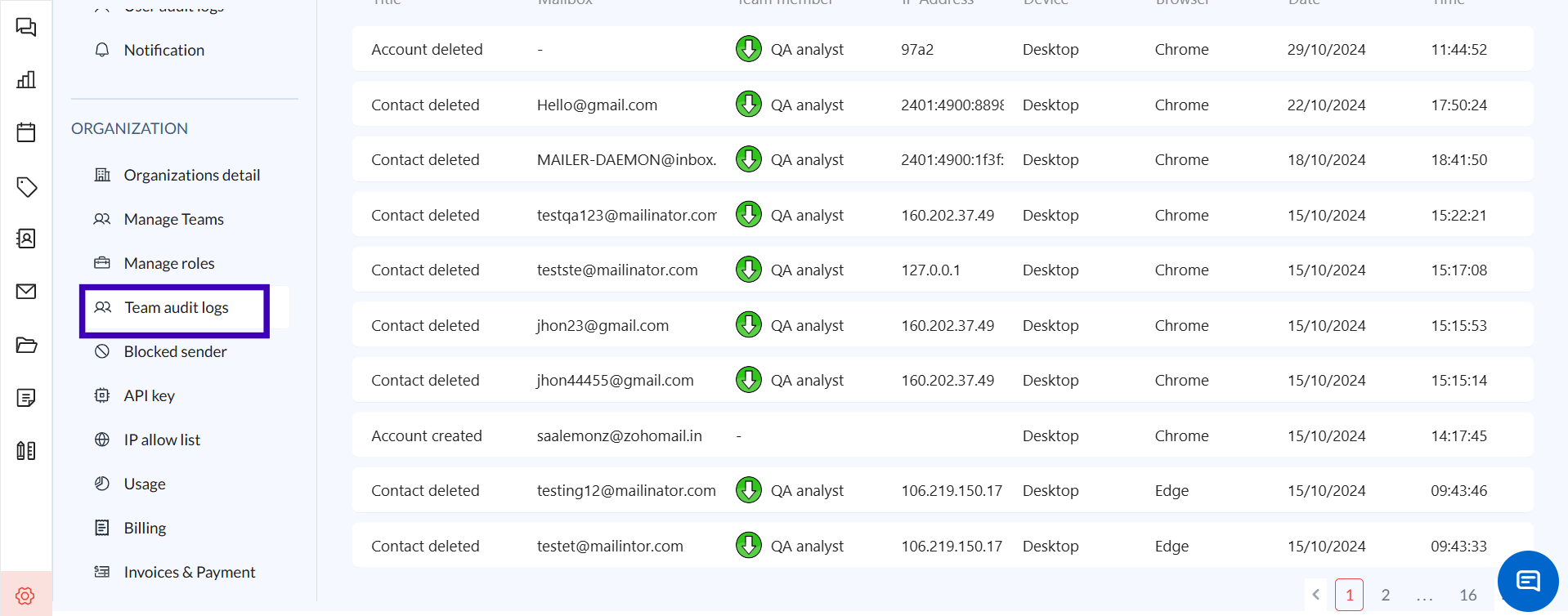Click the Hello@gmail.com contact deleted row
1568x616 pixels.
click(942, 105)
